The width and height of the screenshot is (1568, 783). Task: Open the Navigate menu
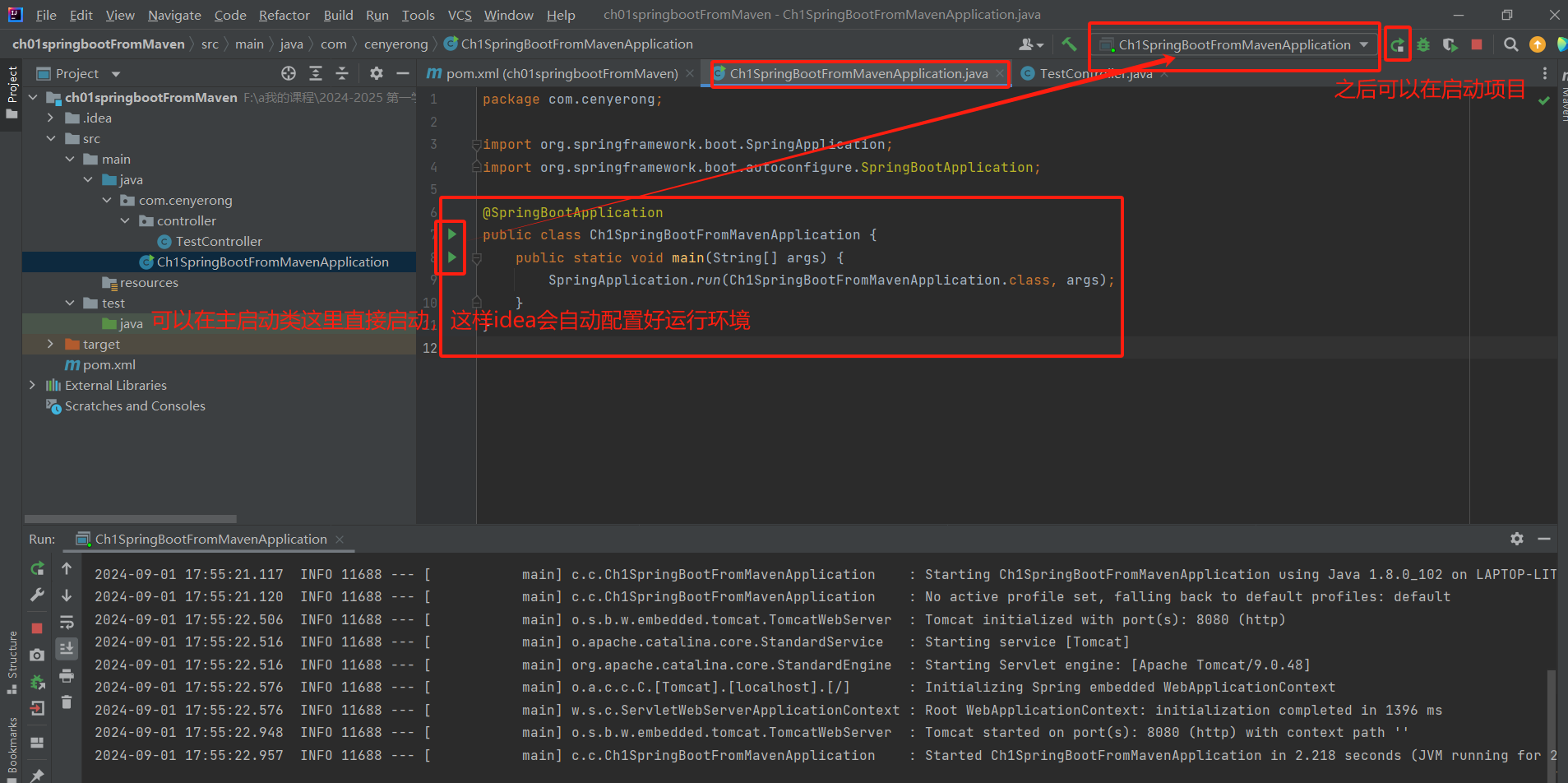coord(174,15)
